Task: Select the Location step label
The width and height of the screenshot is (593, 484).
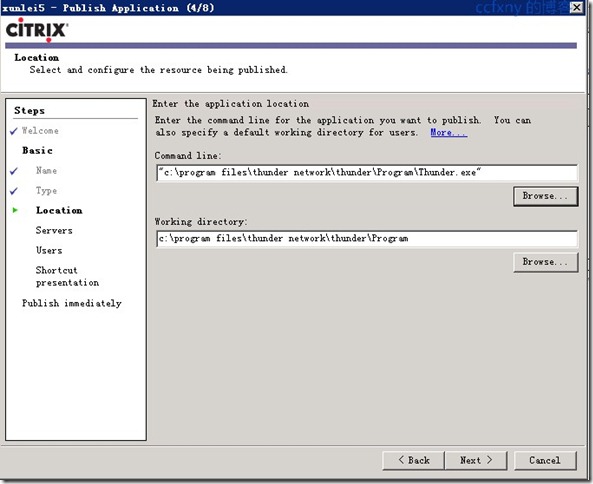Action: pyautogui.click(x=59, y=210)
